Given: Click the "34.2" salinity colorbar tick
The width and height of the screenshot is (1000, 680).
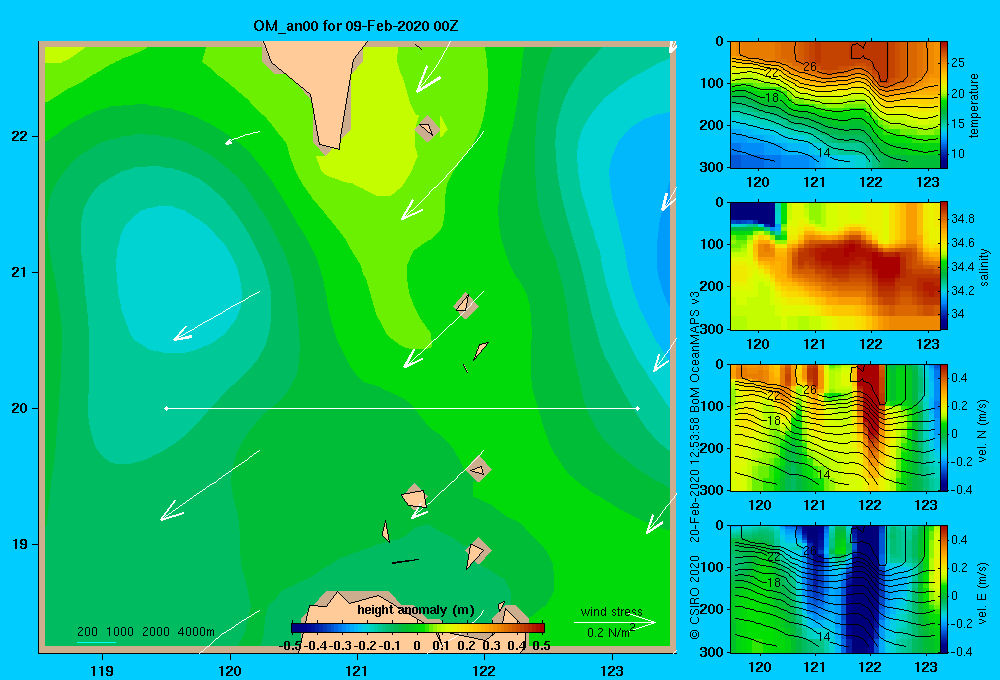Looking at the screenshot, I should point(962,290).
